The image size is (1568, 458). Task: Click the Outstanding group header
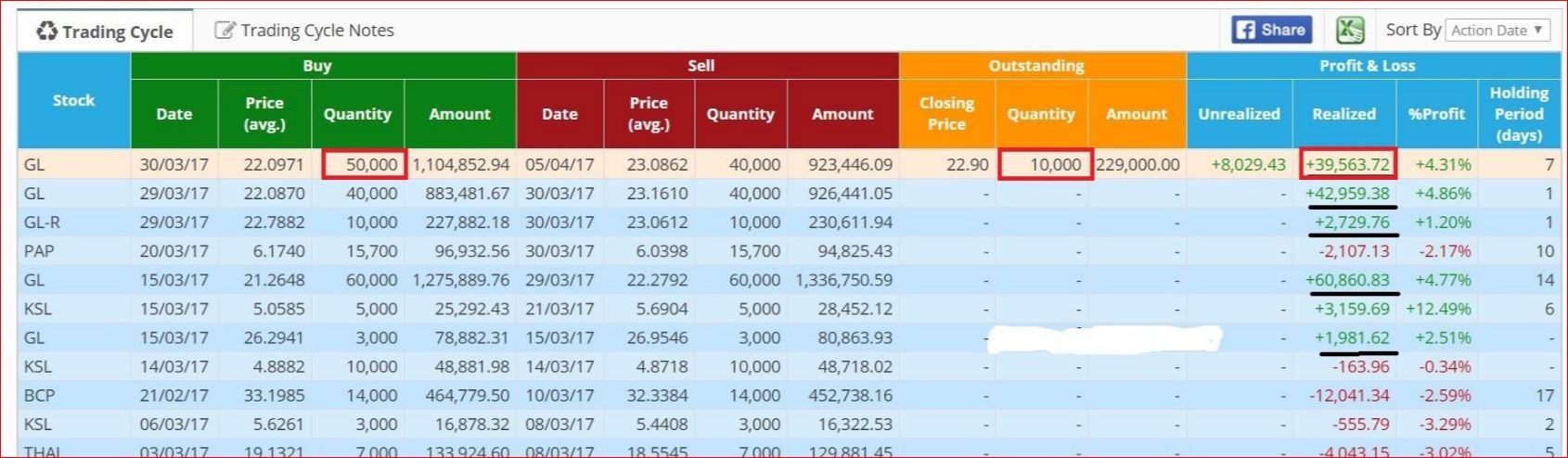point(1043,66)
